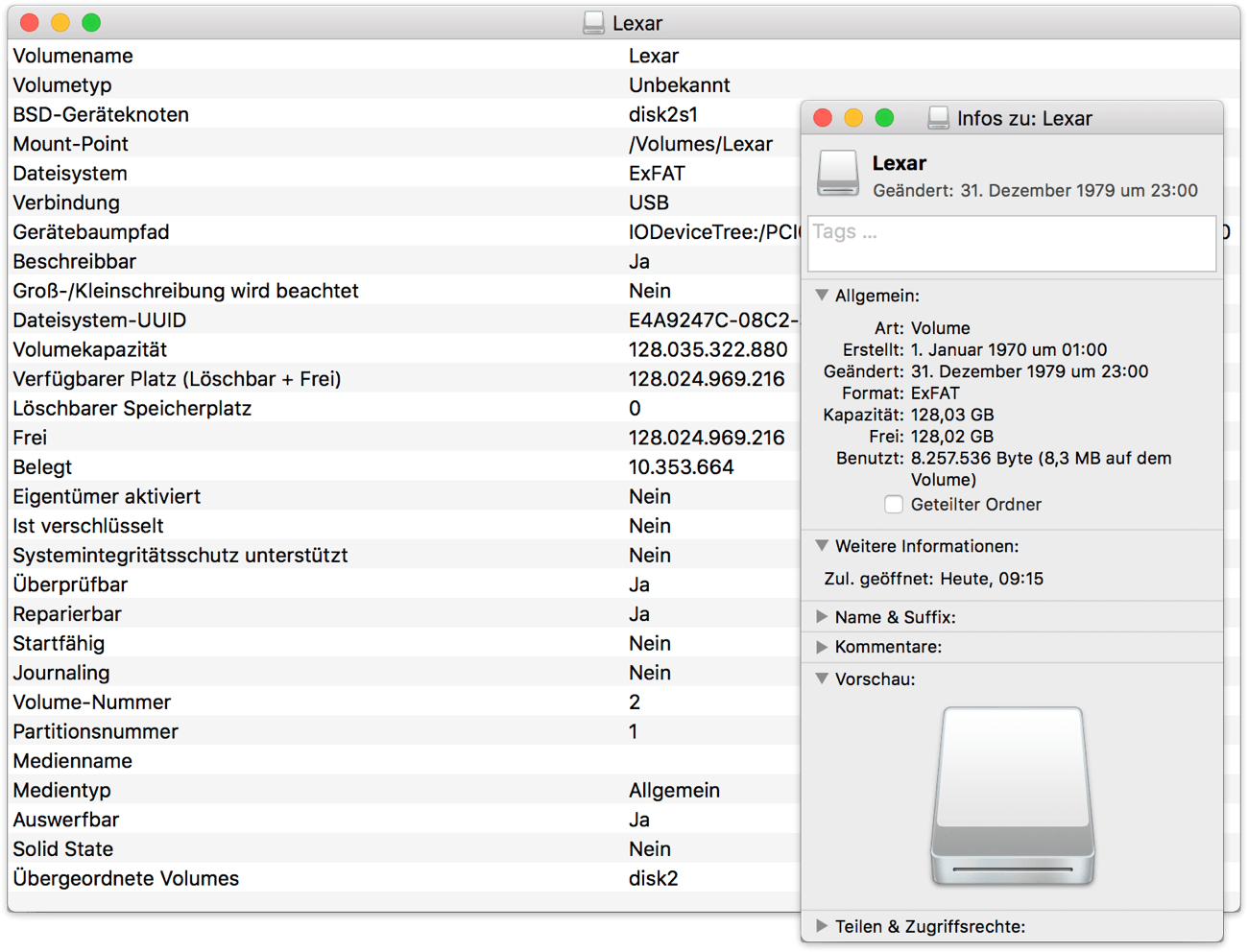
Task: Click the Frei value 128,02 GB in Info
Action: point(952,436)
